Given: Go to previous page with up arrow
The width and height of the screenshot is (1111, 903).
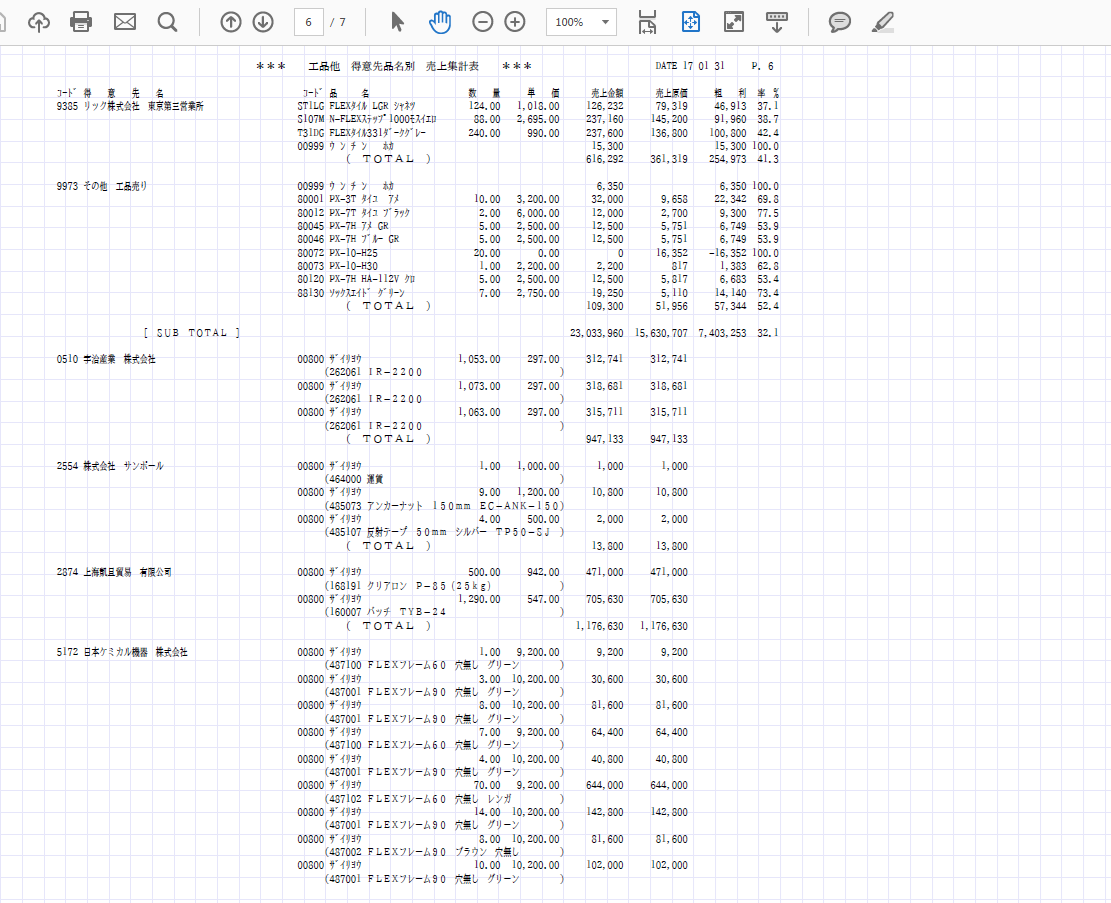Looking at the screenshot, I should [231, 22].
